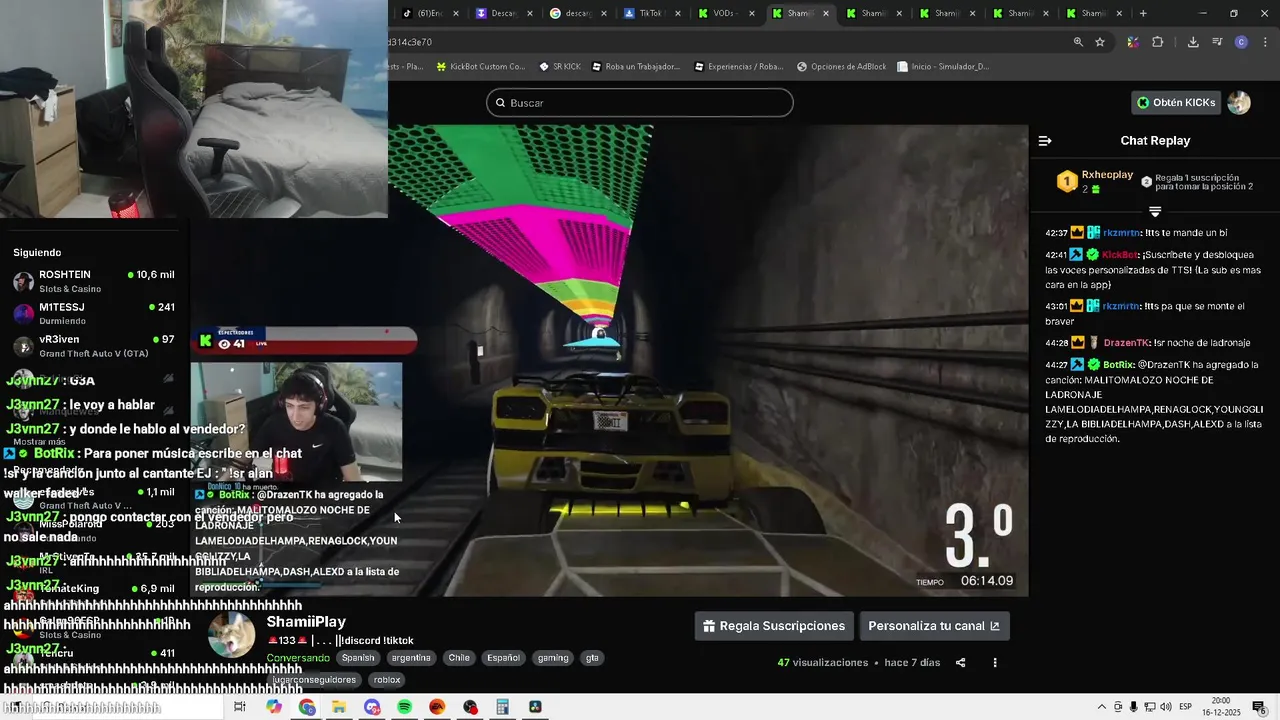
Task: Click the ESP language indicator
Action: pyautogui.click(x=1186, y=707)
